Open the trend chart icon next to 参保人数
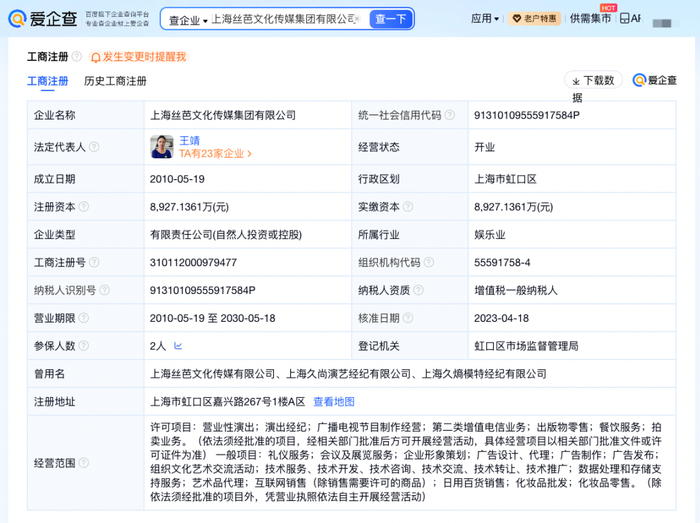The height and width of the screenshot is (523, 700). pos(178,345)
